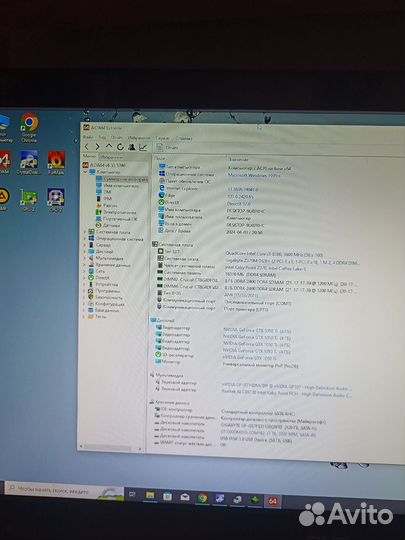Open the Microsoft Windows 10 Pro link
Viewport: 405px width, 540px height.
point(254,175)
